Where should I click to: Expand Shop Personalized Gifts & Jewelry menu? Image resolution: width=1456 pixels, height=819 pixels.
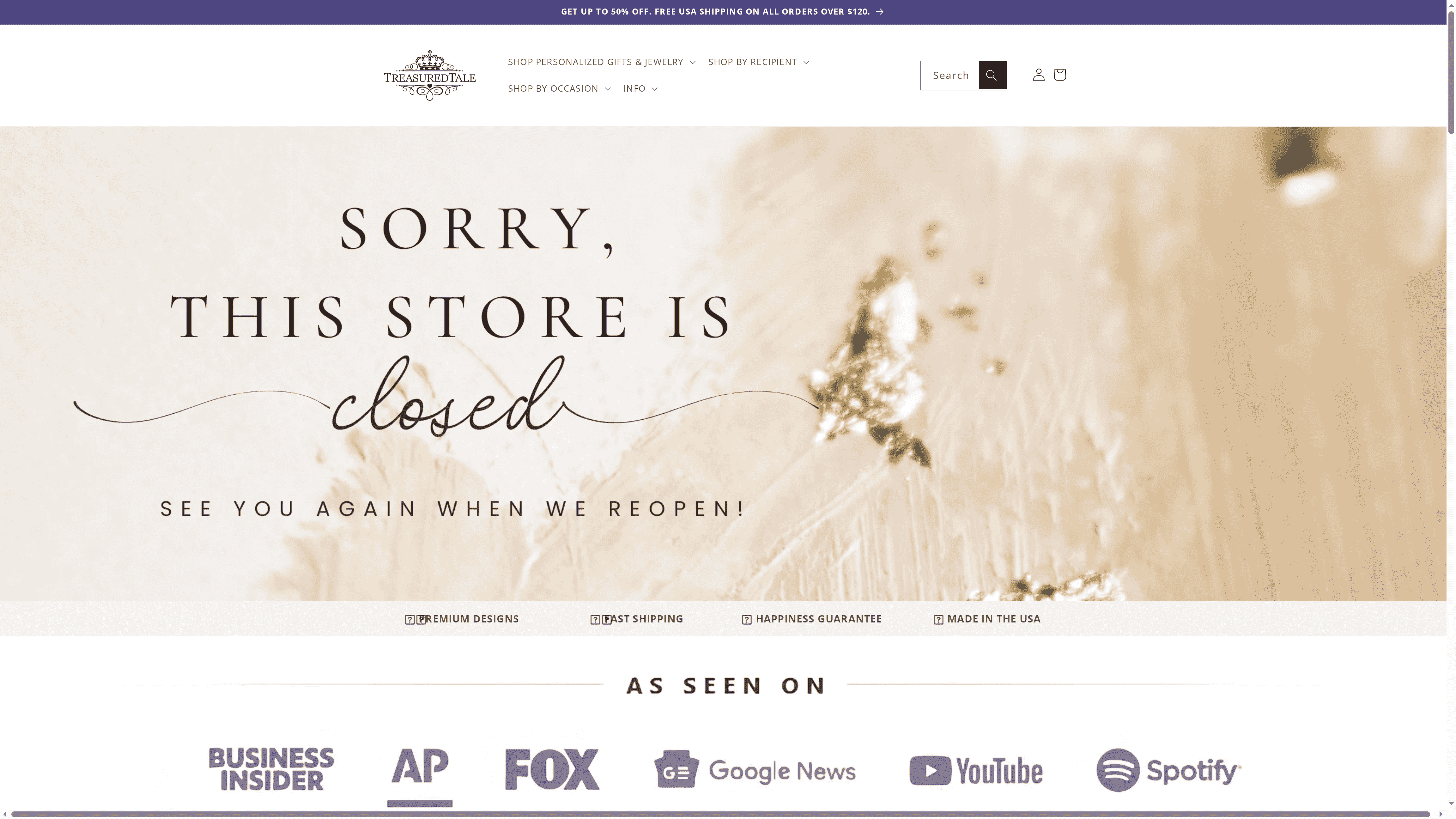(x=601, y=62)
